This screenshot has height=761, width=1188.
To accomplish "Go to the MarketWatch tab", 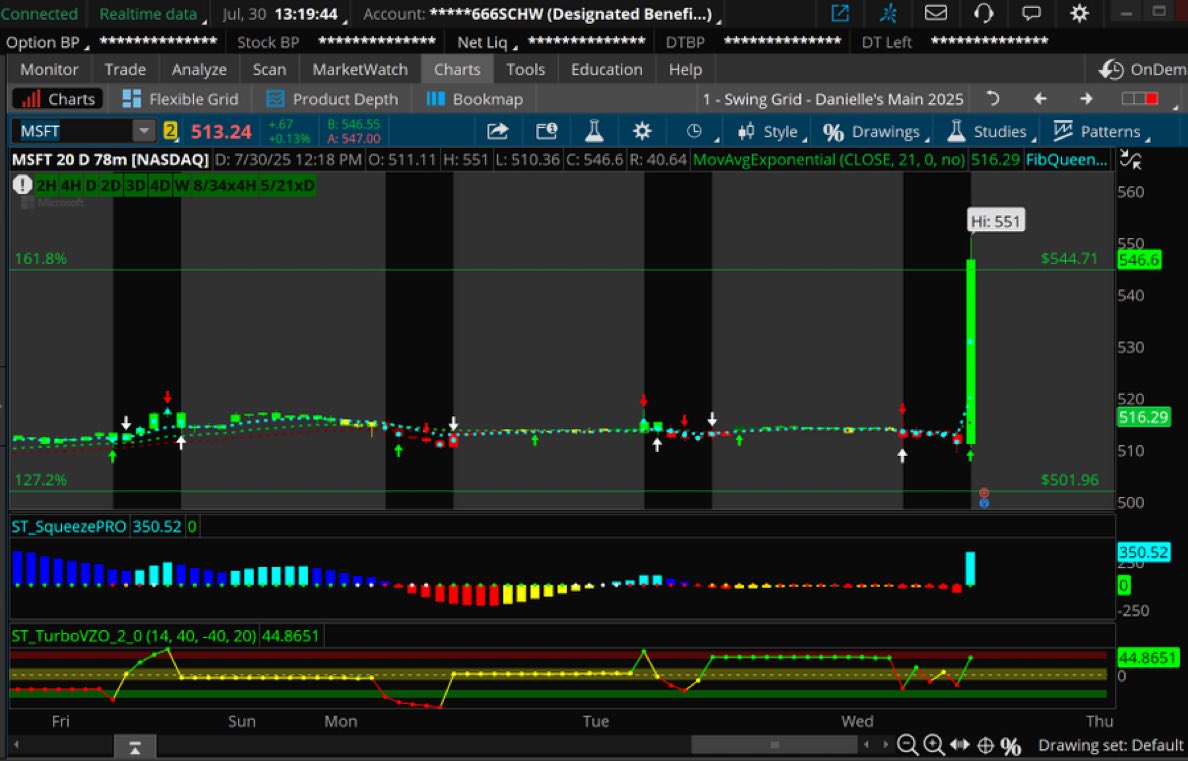I will point(360,70).
